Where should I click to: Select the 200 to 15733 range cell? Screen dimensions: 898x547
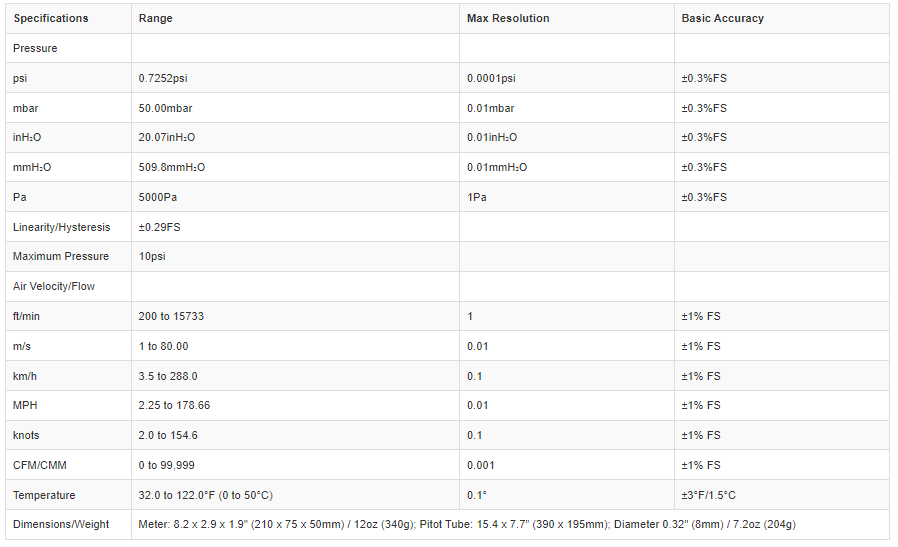click(x=172, y=316)
